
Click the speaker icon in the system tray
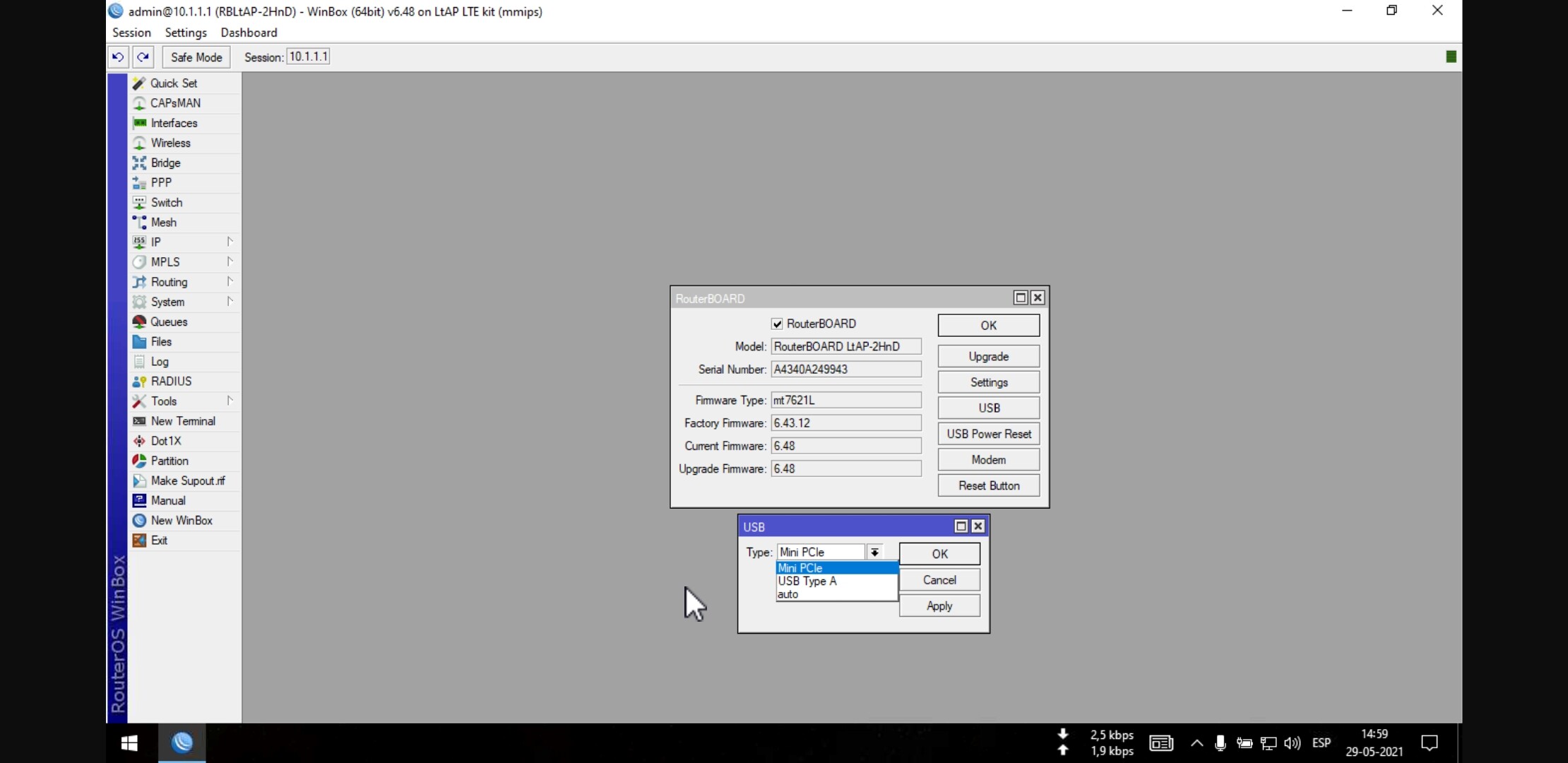(x=1293, y=743)
